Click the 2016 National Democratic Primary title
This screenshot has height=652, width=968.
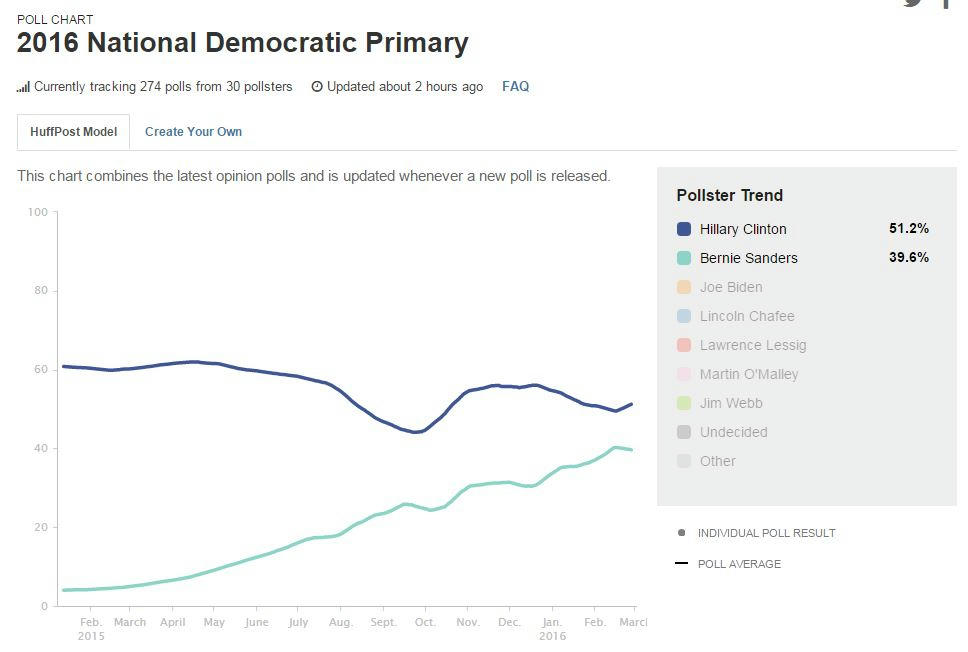point(243,43)
